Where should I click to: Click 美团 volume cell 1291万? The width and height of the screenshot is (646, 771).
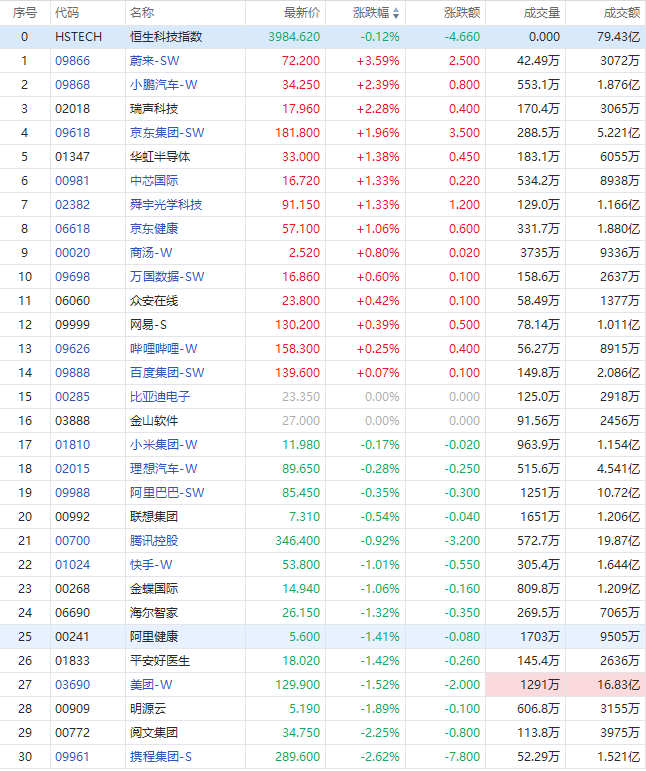click(x=540, y=685)
